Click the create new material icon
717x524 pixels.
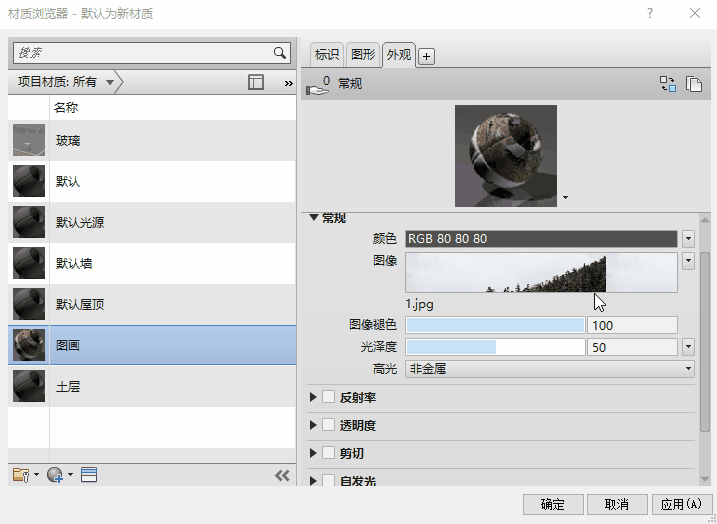coord(55,475)
